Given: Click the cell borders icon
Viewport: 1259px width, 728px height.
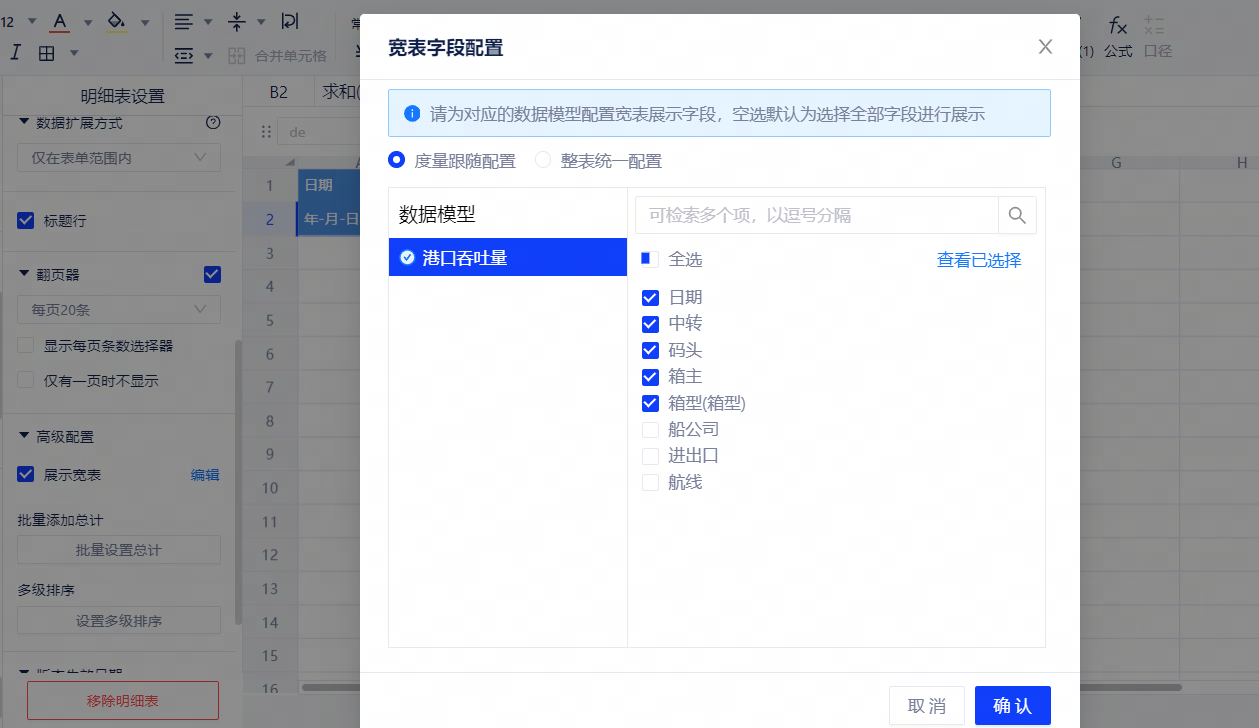Looking at the screenshot, I should pos(47,53).
